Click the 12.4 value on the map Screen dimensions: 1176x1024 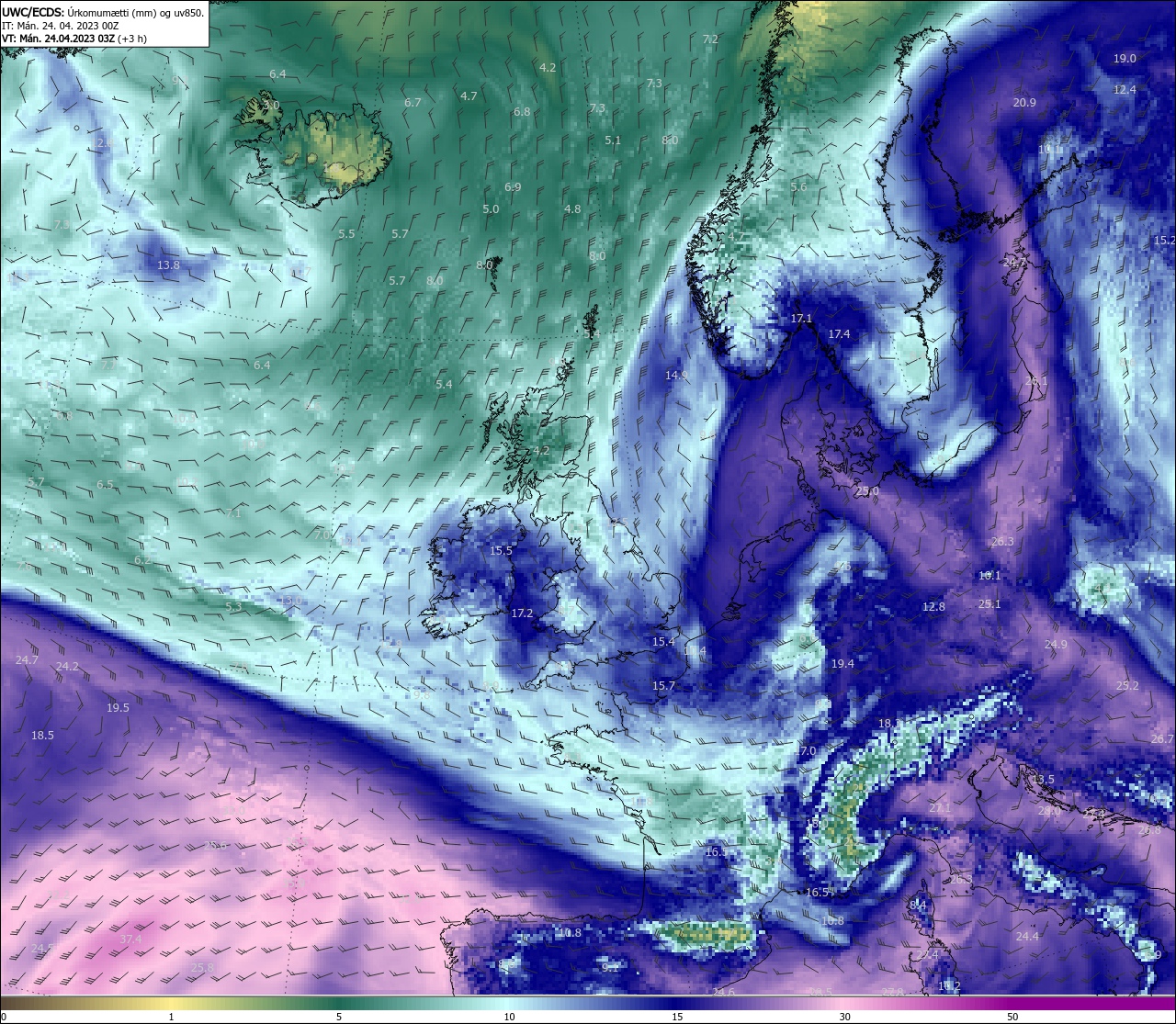point(1125,90)
